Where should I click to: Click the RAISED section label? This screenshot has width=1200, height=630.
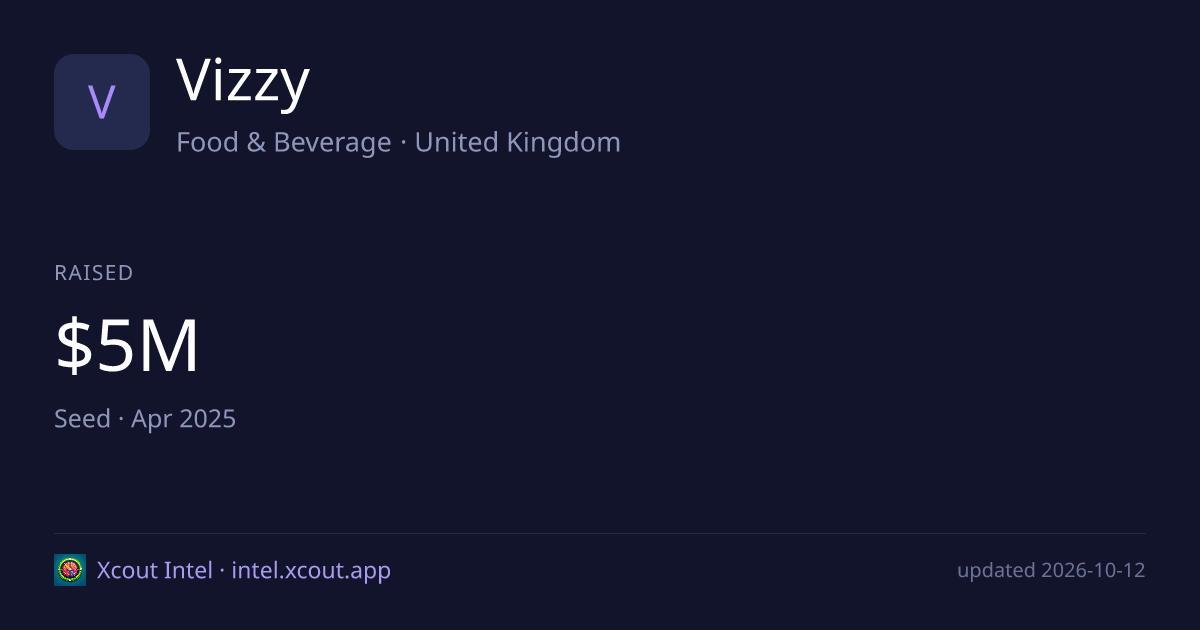pyautogui.click(x=94, y=273)
